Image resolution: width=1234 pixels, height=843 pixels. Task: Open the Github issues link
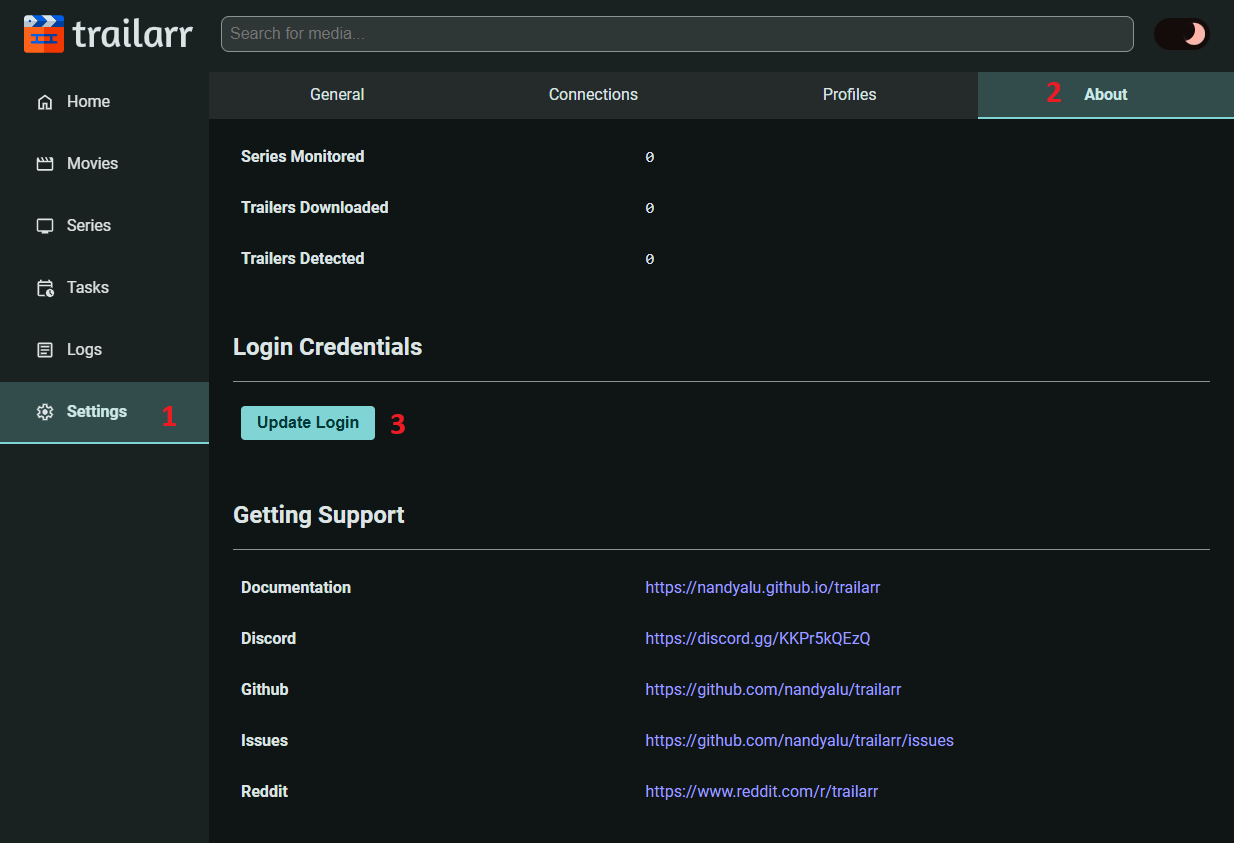point(799,741)
